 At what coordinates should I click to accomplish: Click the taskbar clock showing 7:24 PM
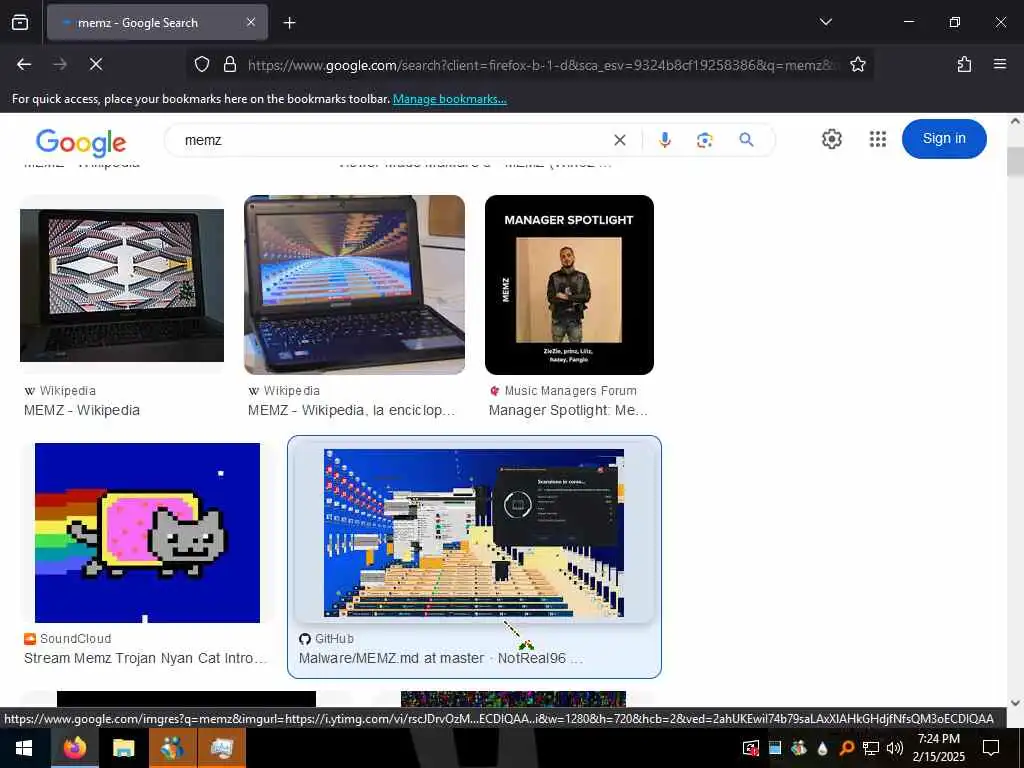(x=938, y=748)
